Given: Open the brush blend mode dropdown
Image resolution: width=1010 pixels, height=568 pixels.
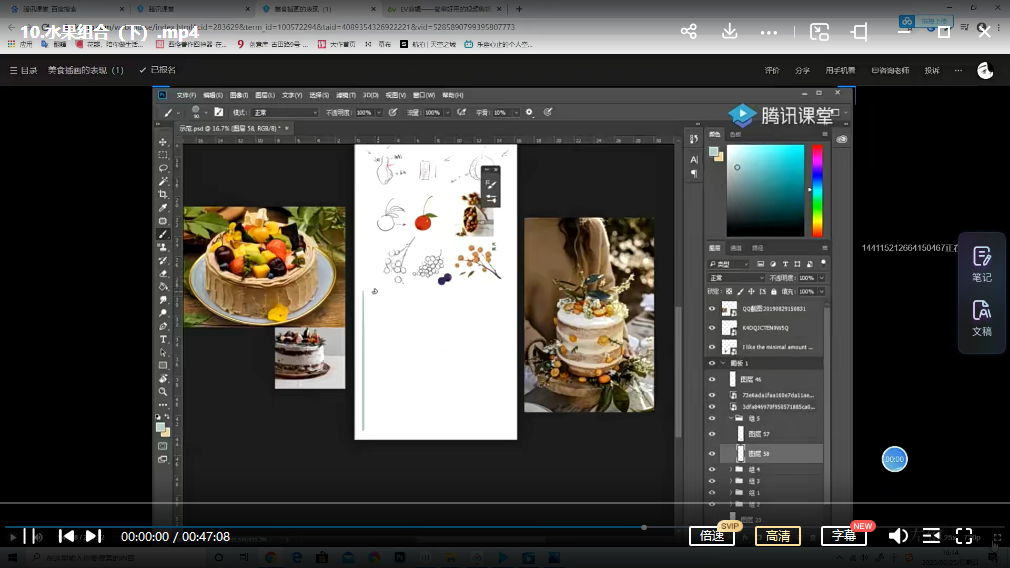Looking at the screenshot, I should click(x=285, y=113).
